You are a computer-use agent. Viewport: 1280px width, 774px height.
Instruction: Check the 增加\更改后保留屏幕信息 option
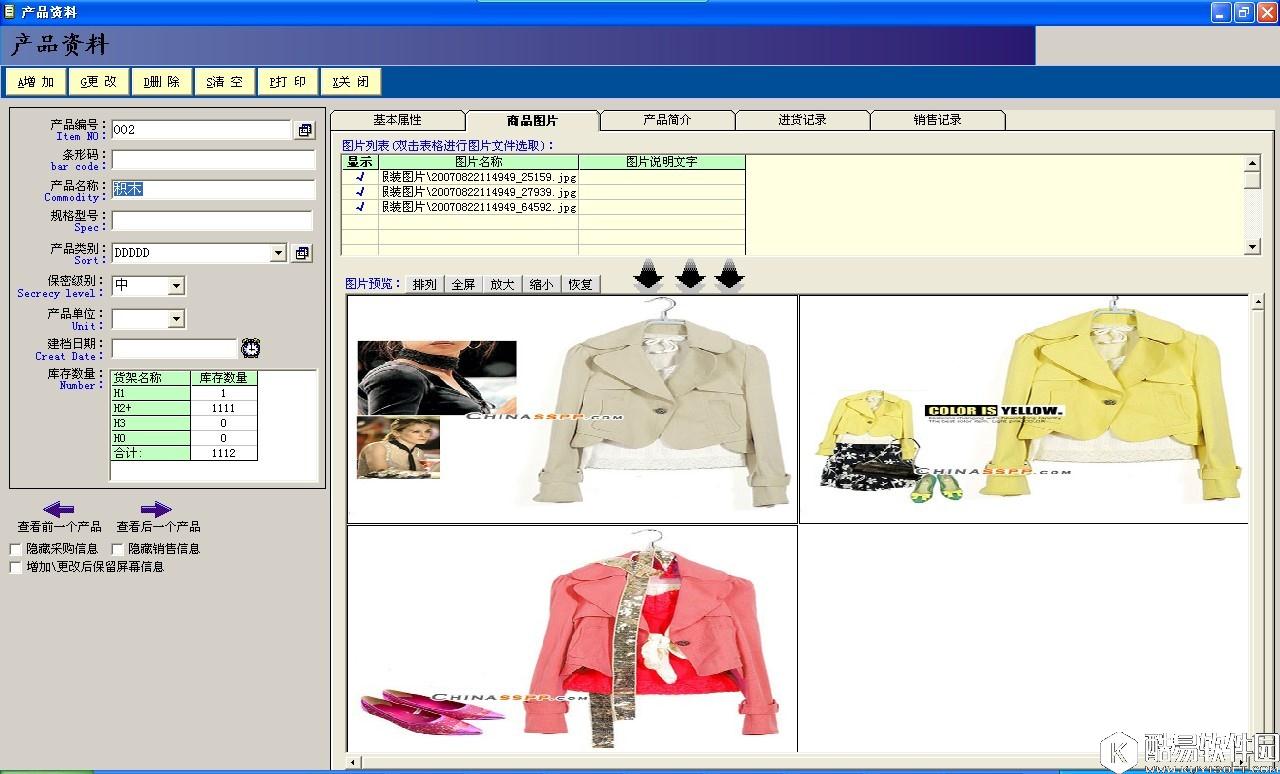[15, 567]
